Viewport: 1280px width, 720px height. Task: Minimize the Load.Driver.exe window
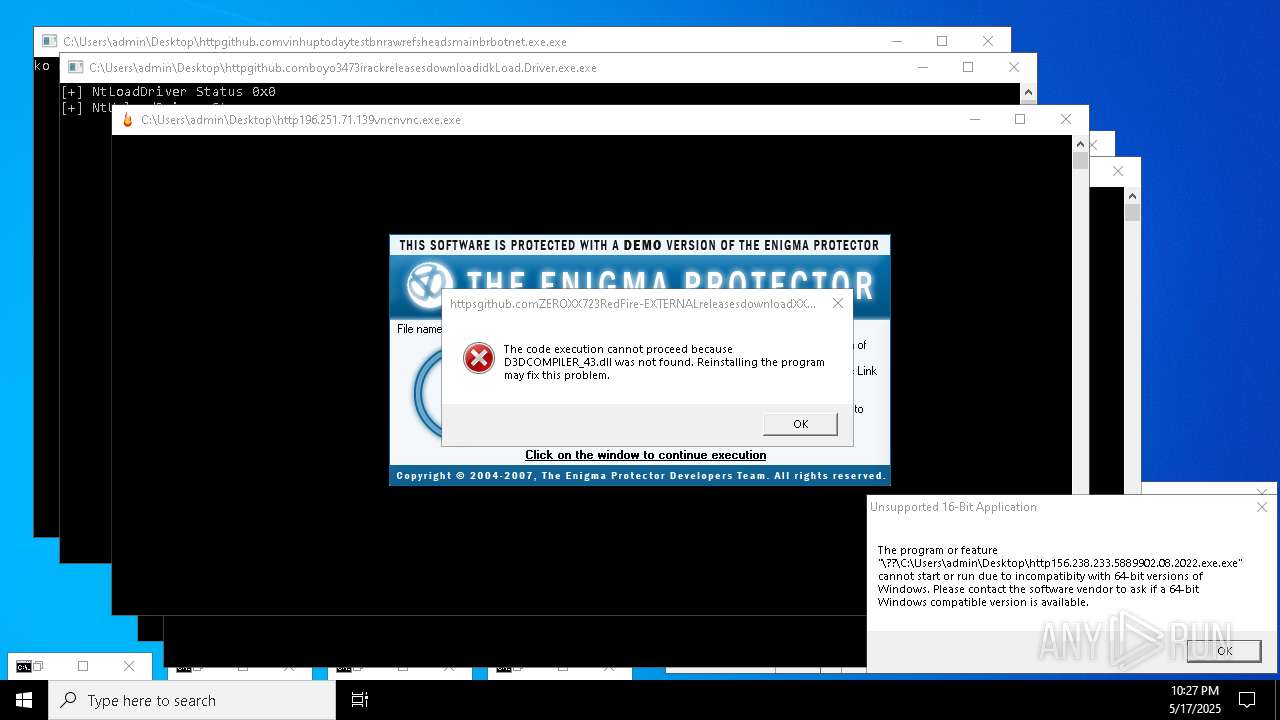coord(922,67)
